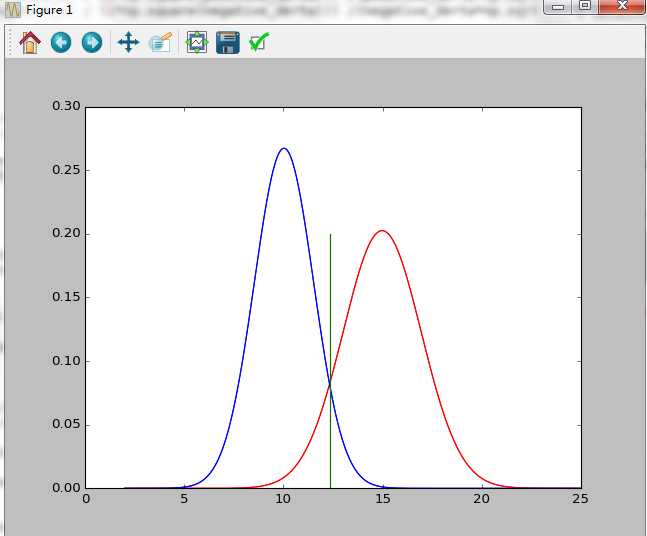Click the red curve peak
The height and width of the screenshot is (536, 647).
tap(383, 231)
